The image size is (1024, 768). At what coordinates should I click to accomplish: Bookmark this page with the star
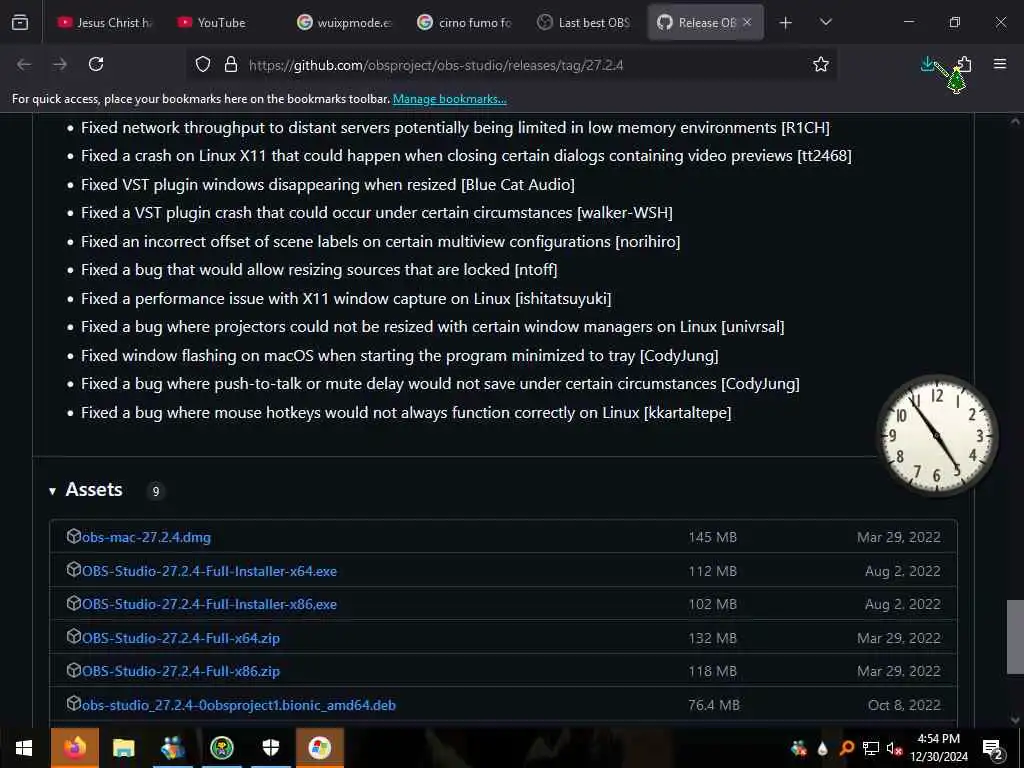(x=821, y=64)
